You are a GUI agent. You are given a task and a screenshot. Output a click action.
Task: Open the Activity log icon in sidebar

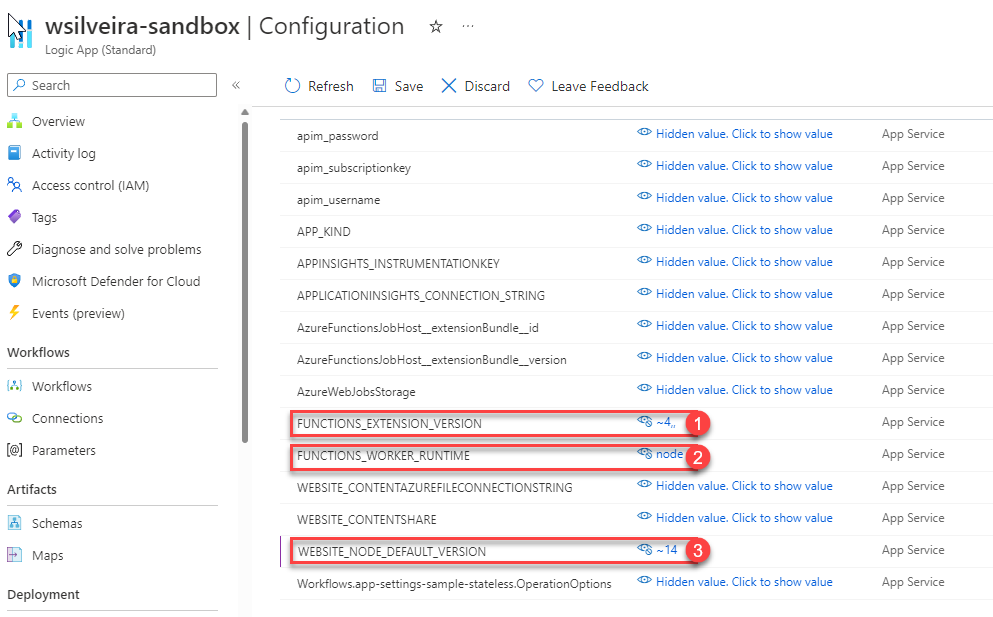tap(14, 153)
